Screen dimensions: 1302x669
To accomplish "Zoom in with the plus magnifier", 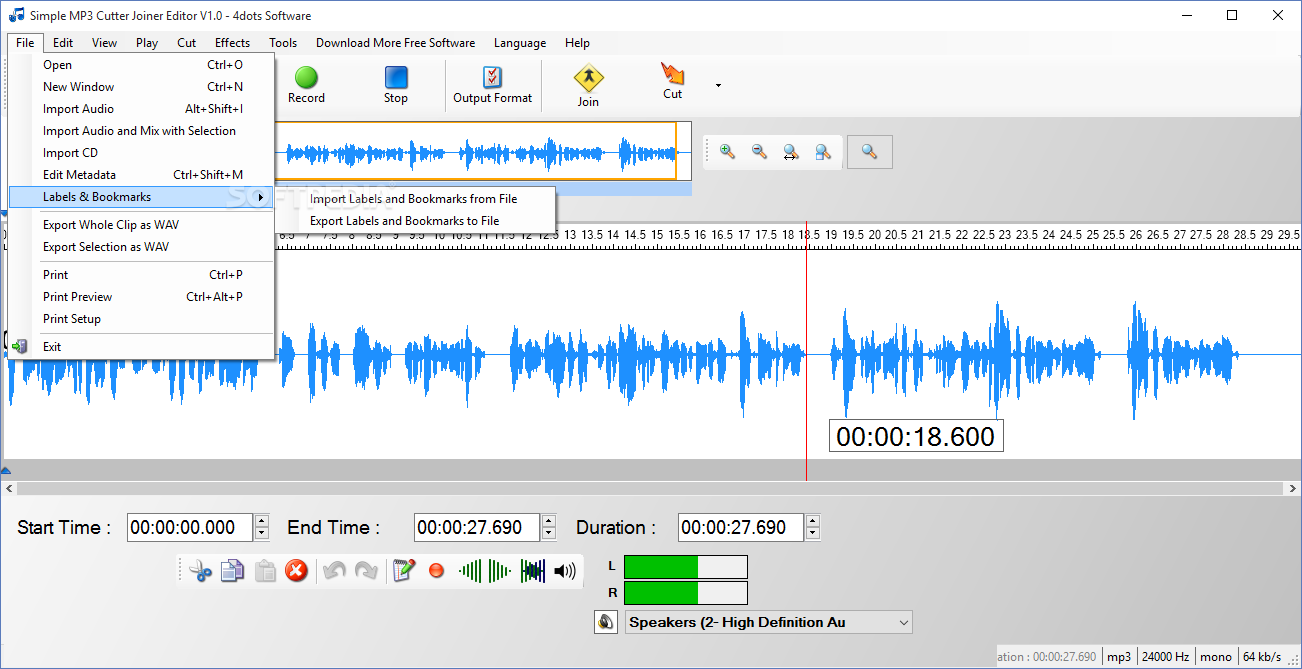I will click(x=728, y=152).
